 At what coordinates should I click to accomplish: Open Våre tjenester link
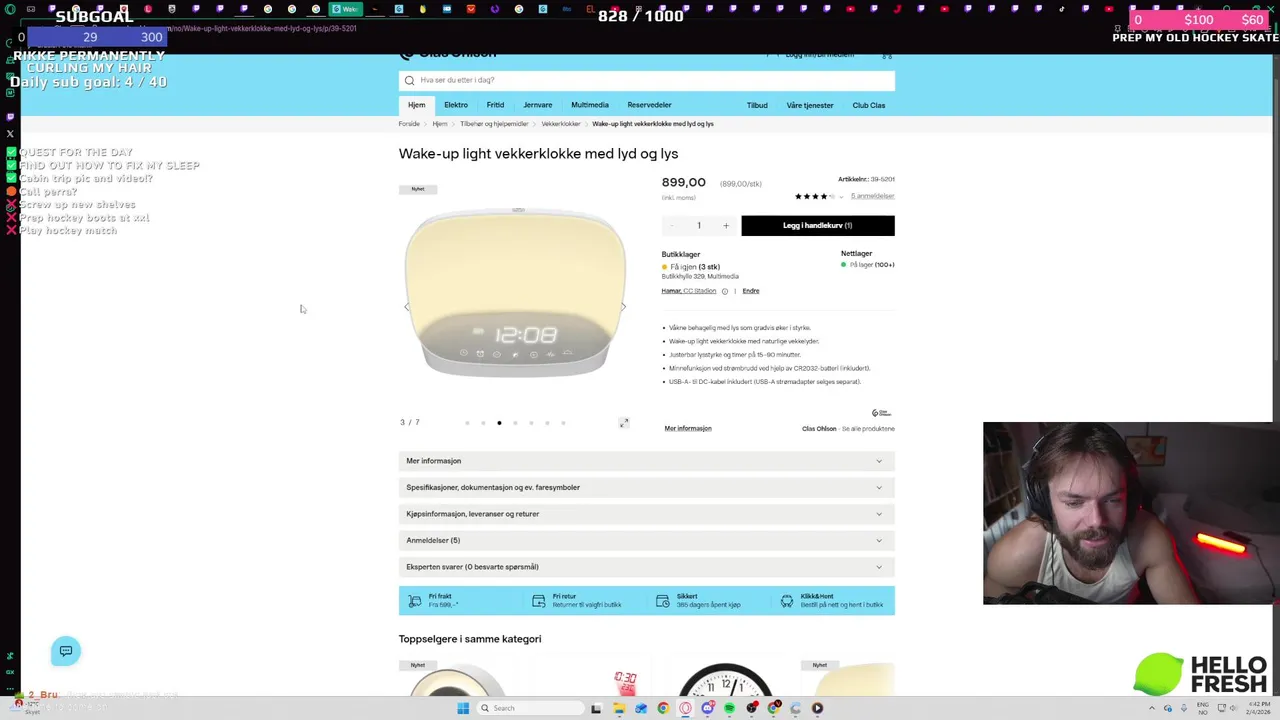tap(810, 105)
